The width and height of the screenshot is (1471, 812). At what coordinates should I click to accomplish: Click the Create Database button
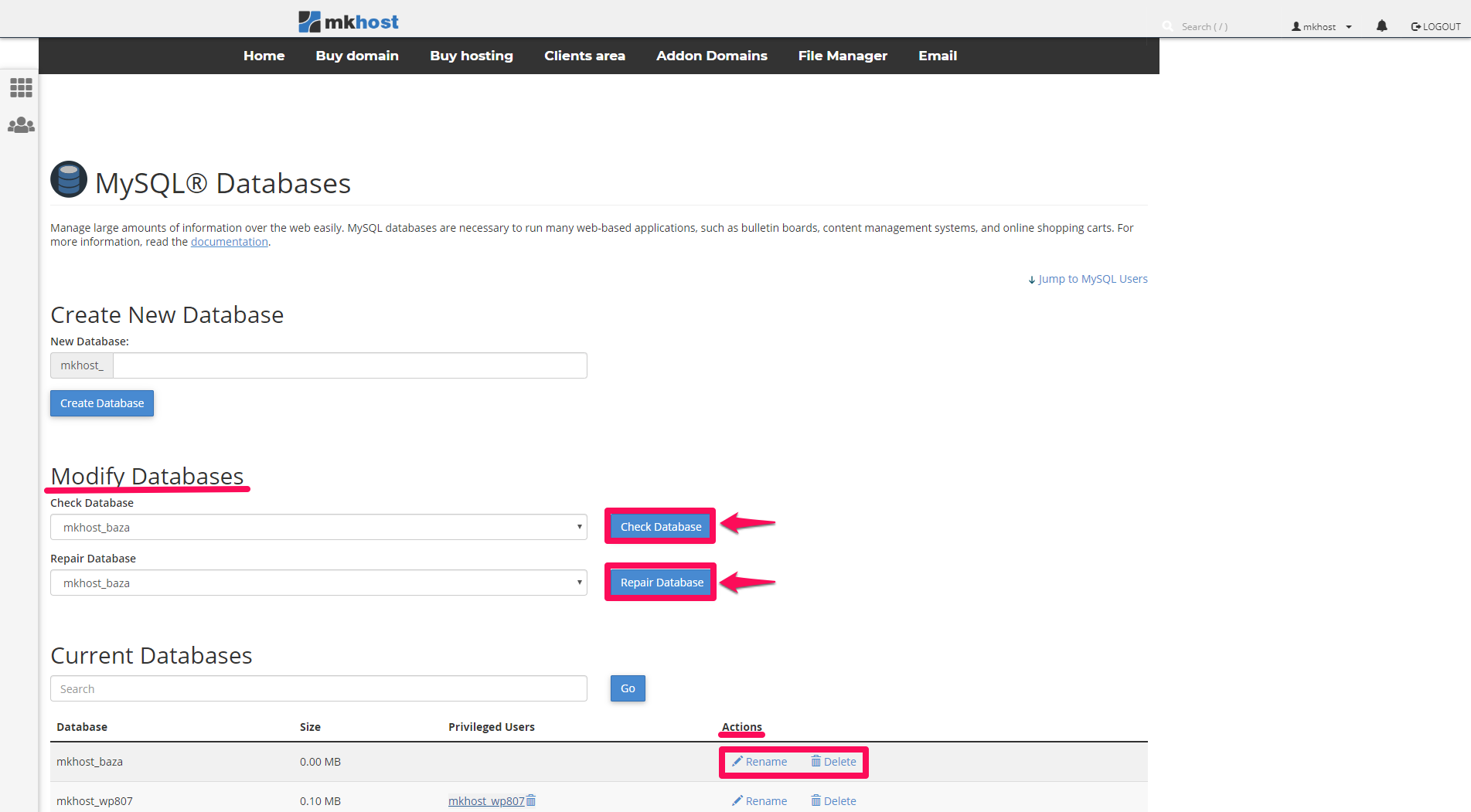pyautogui.click(x=102, y=403)
